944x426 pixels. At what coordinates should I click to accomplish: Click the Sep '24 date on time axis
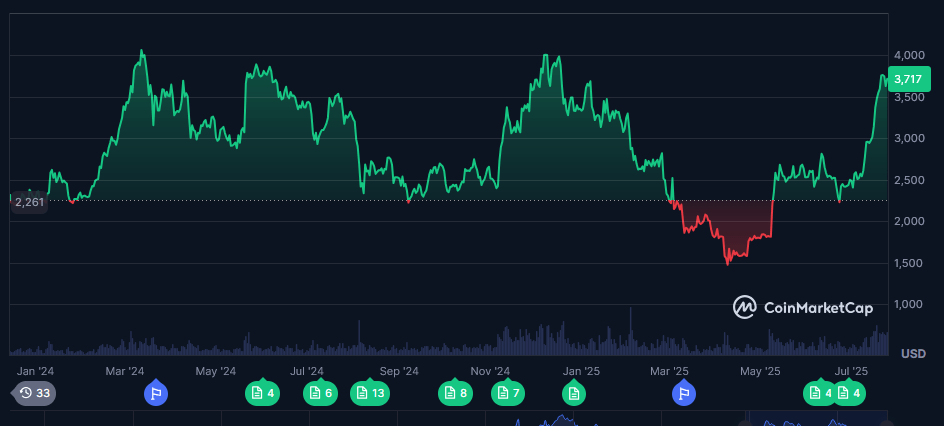[398, 371]
